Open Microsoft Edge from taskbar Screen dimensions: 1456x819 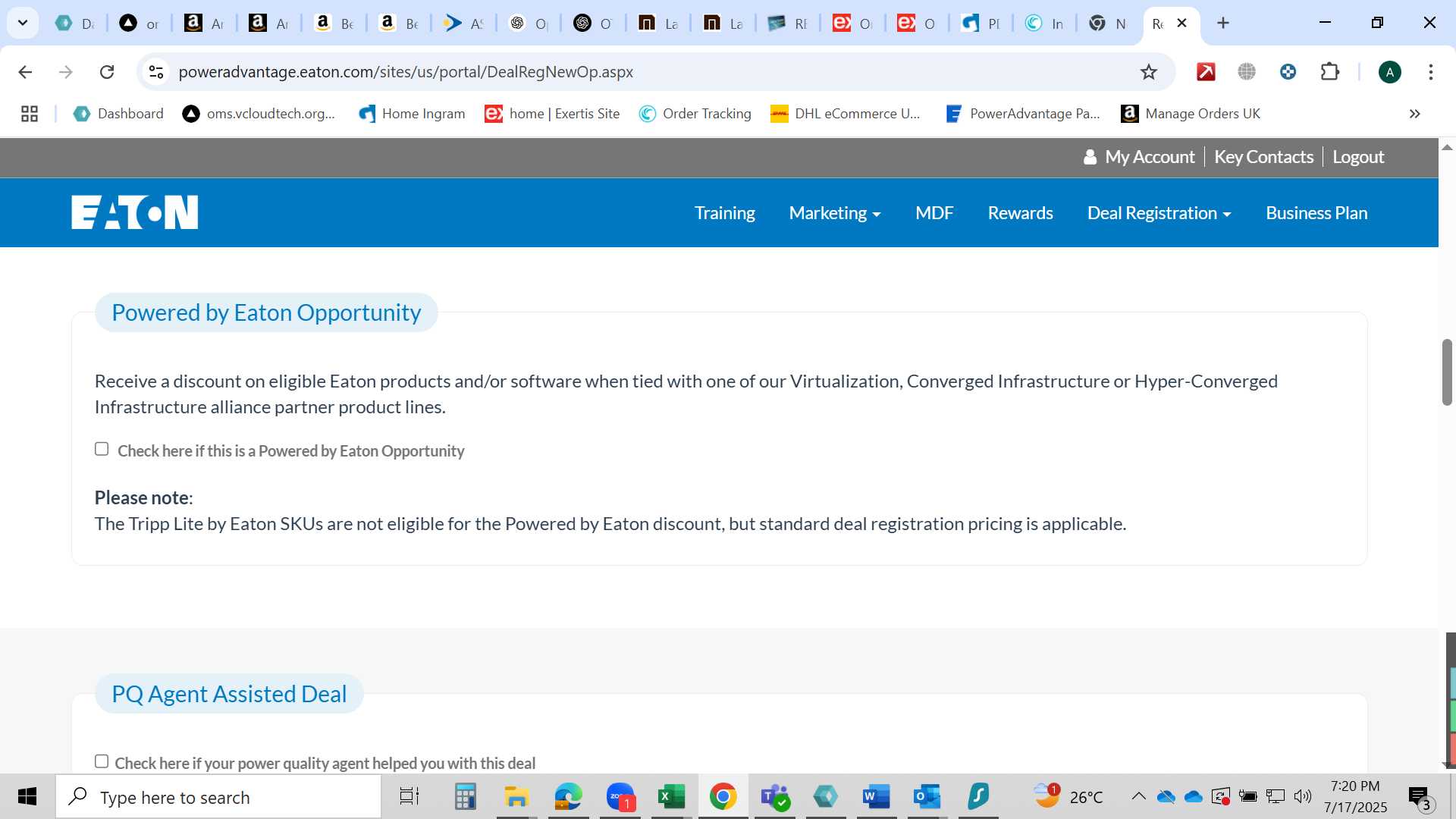tap(568, 797)
